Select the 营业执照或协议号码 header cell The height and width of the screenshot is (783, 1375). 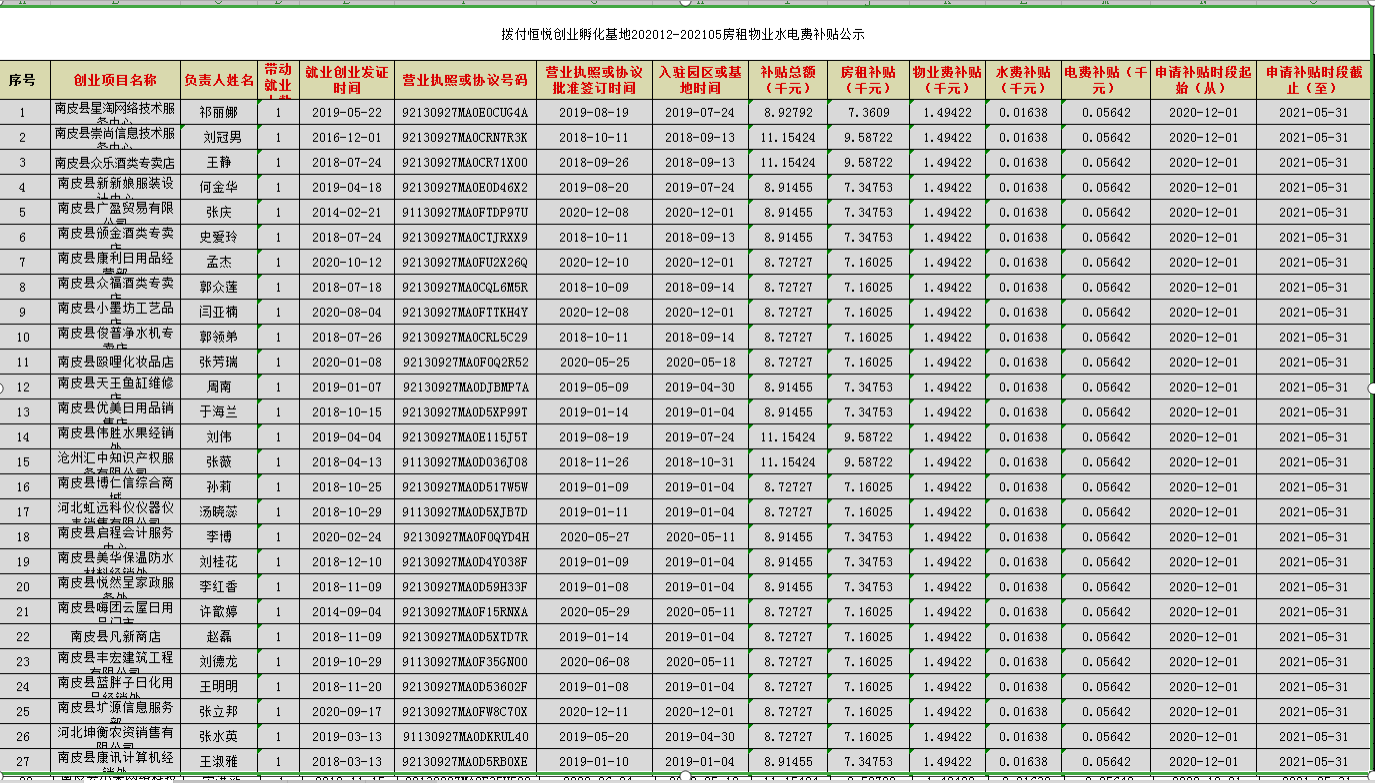[464, 79]
